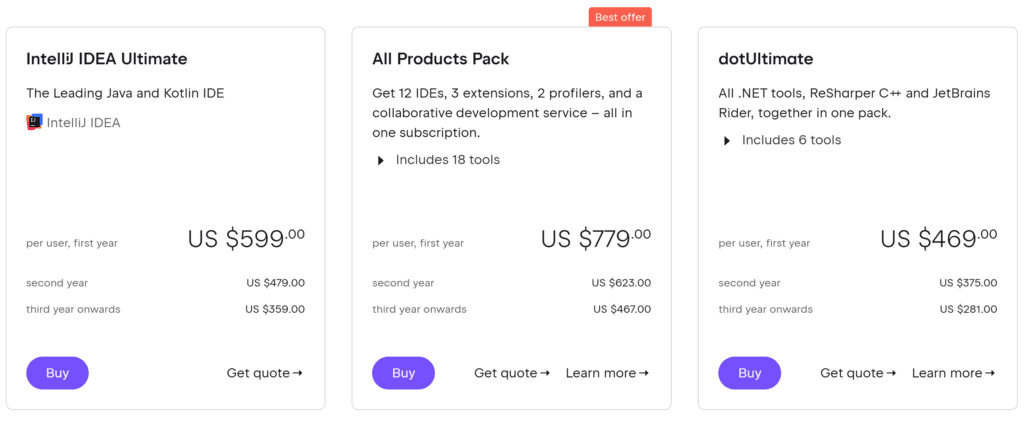The width and height of the screenshot is (1024, 422).
Task: Click the arrow icon next to dotUltimate Learn more
Action: tap(990, 373)
